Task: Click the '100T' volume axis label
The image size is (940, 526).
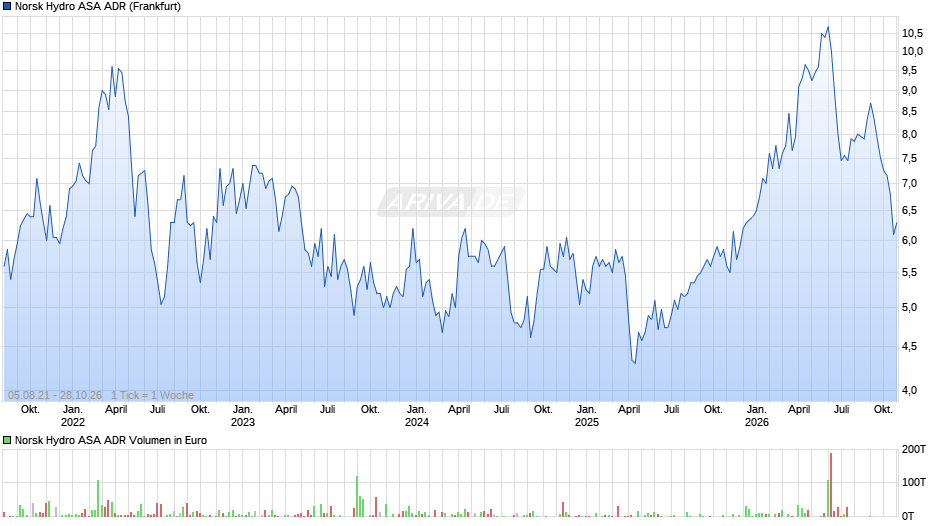Action: [914, 482]
